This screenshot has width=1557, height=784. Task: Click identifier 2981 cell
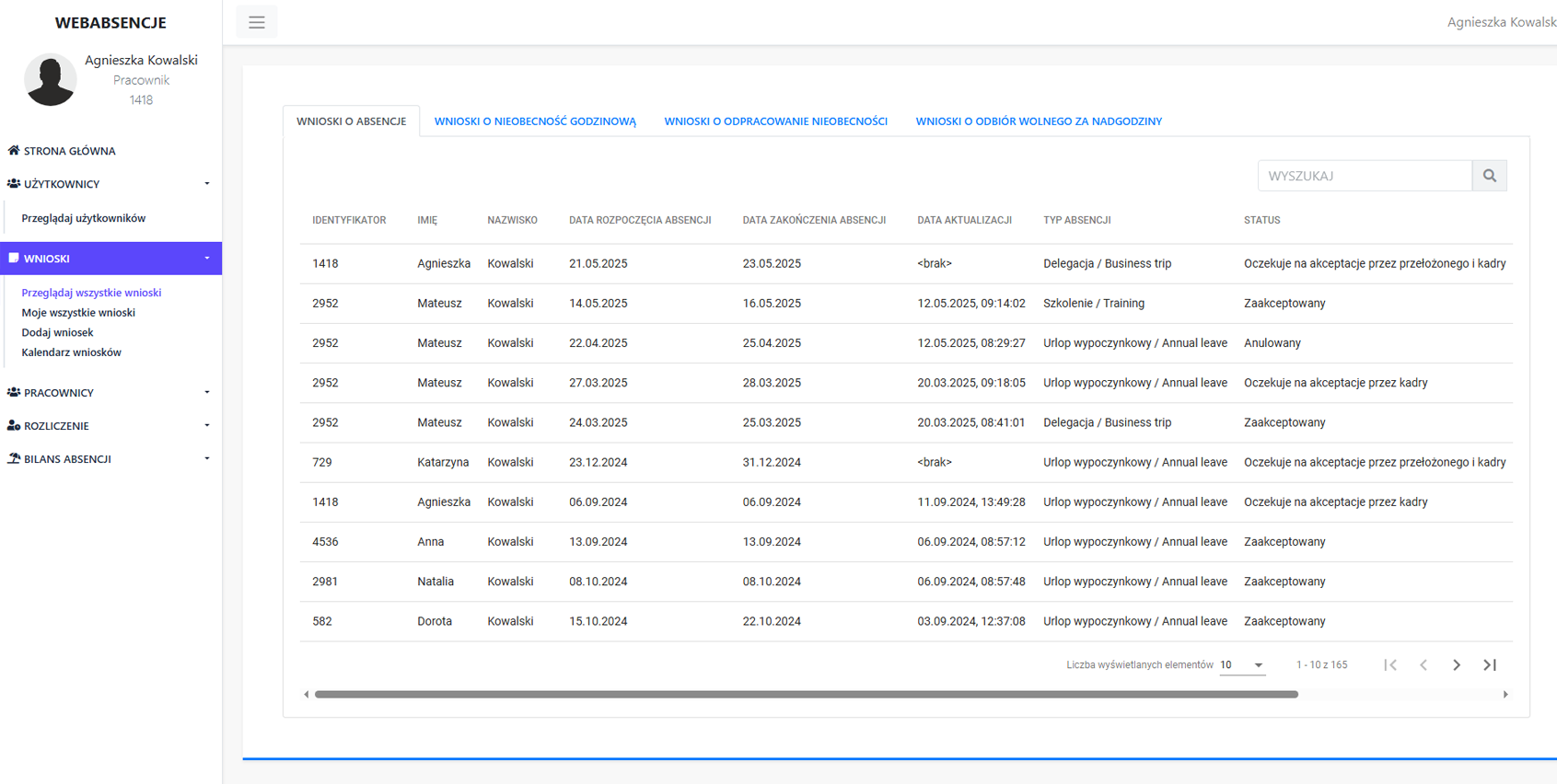[325, 582]
